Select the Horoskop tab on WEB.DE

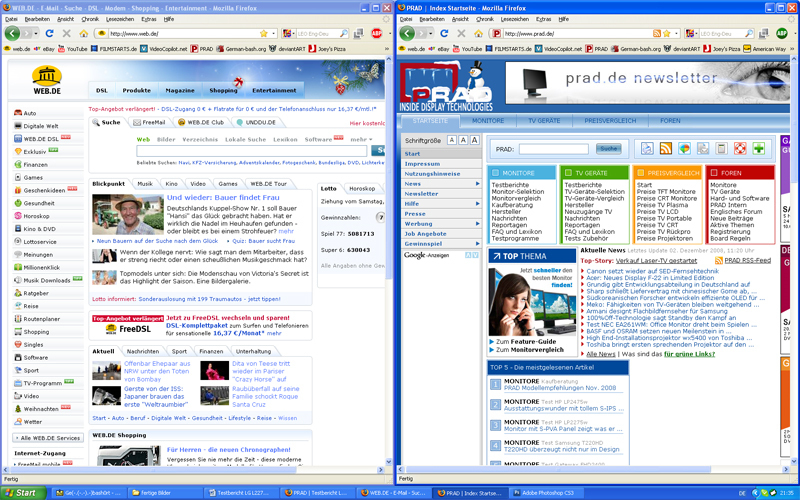tap(362, 188)
